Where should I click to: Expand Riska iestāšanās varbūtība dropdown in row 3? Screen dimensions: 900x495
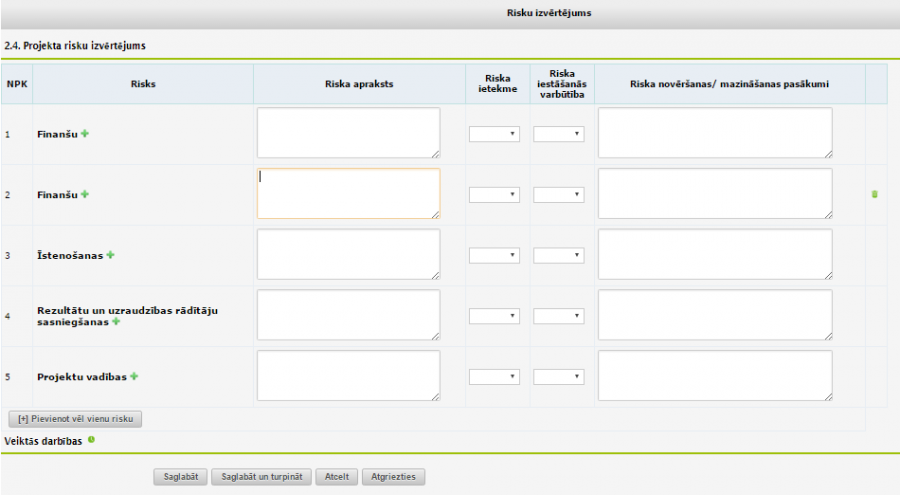(x=559, y=255)
